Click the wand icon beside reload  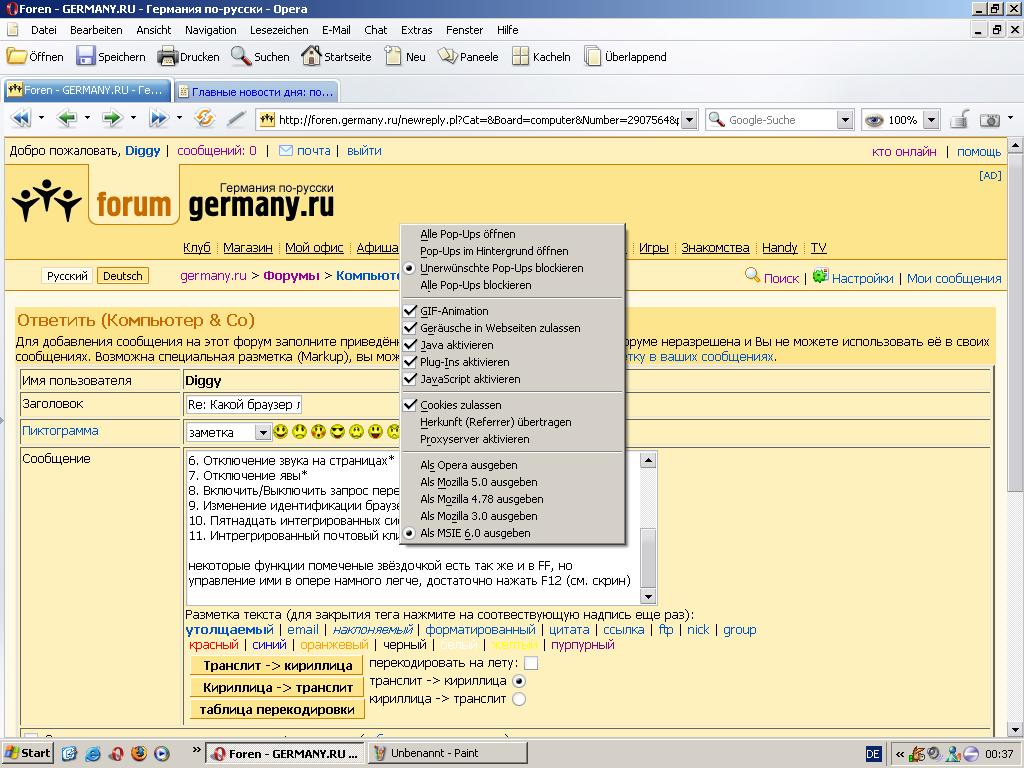click(x=236, y=118)
